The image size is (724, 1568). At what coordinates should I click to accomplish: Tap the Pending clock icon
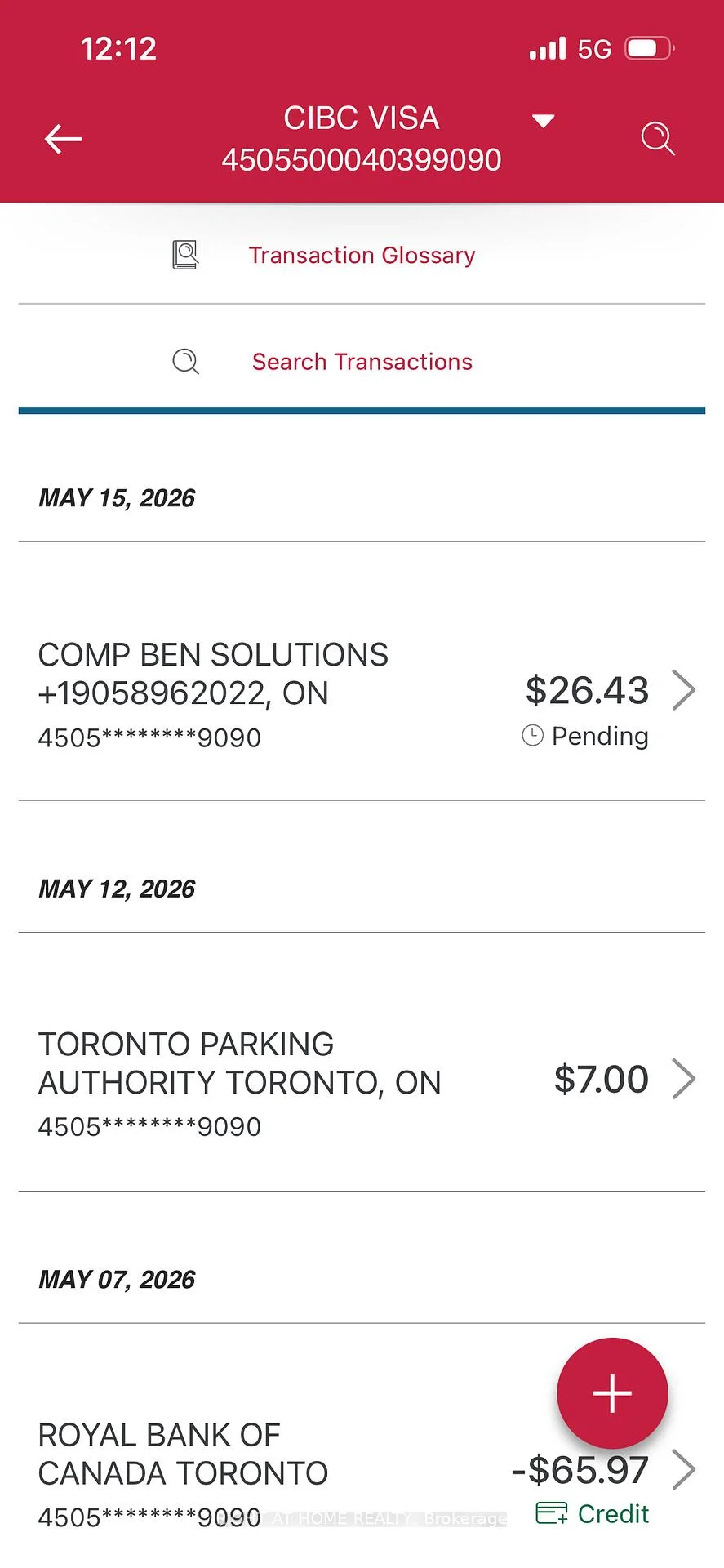[x=532, y=735]
